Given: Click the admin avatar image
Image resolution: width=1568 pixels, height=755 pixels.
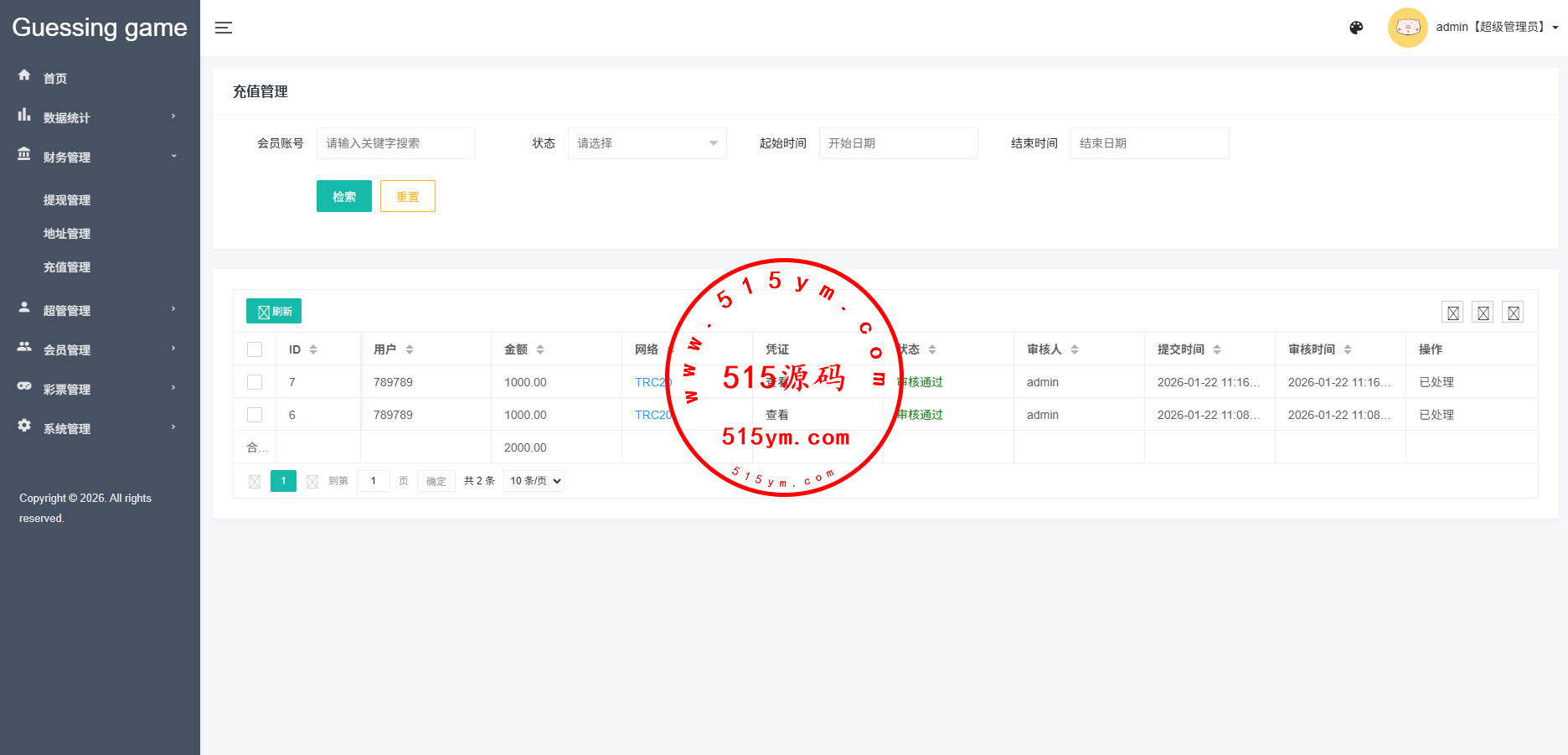Looking at the screenshot, I should (1407, 28).
